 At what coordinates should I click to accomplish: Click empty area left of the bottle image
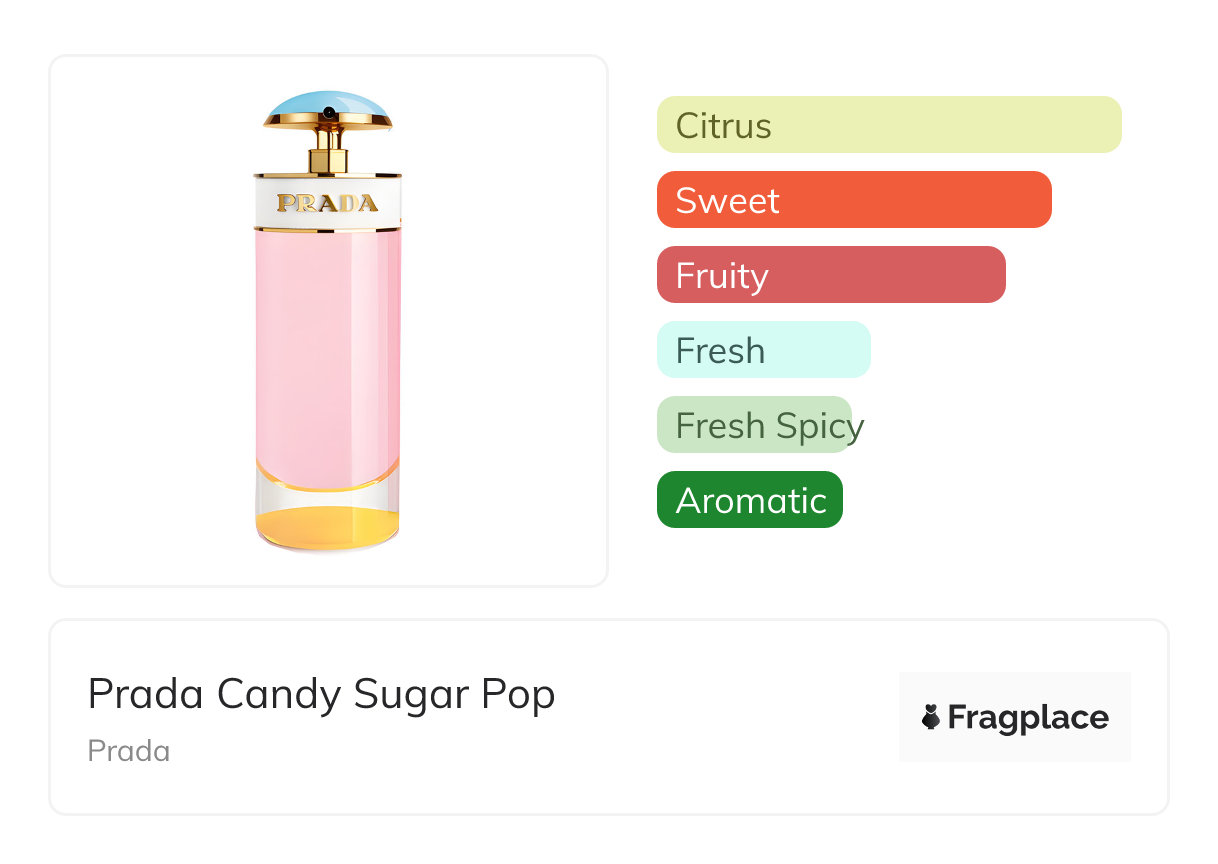click(150, 320)
